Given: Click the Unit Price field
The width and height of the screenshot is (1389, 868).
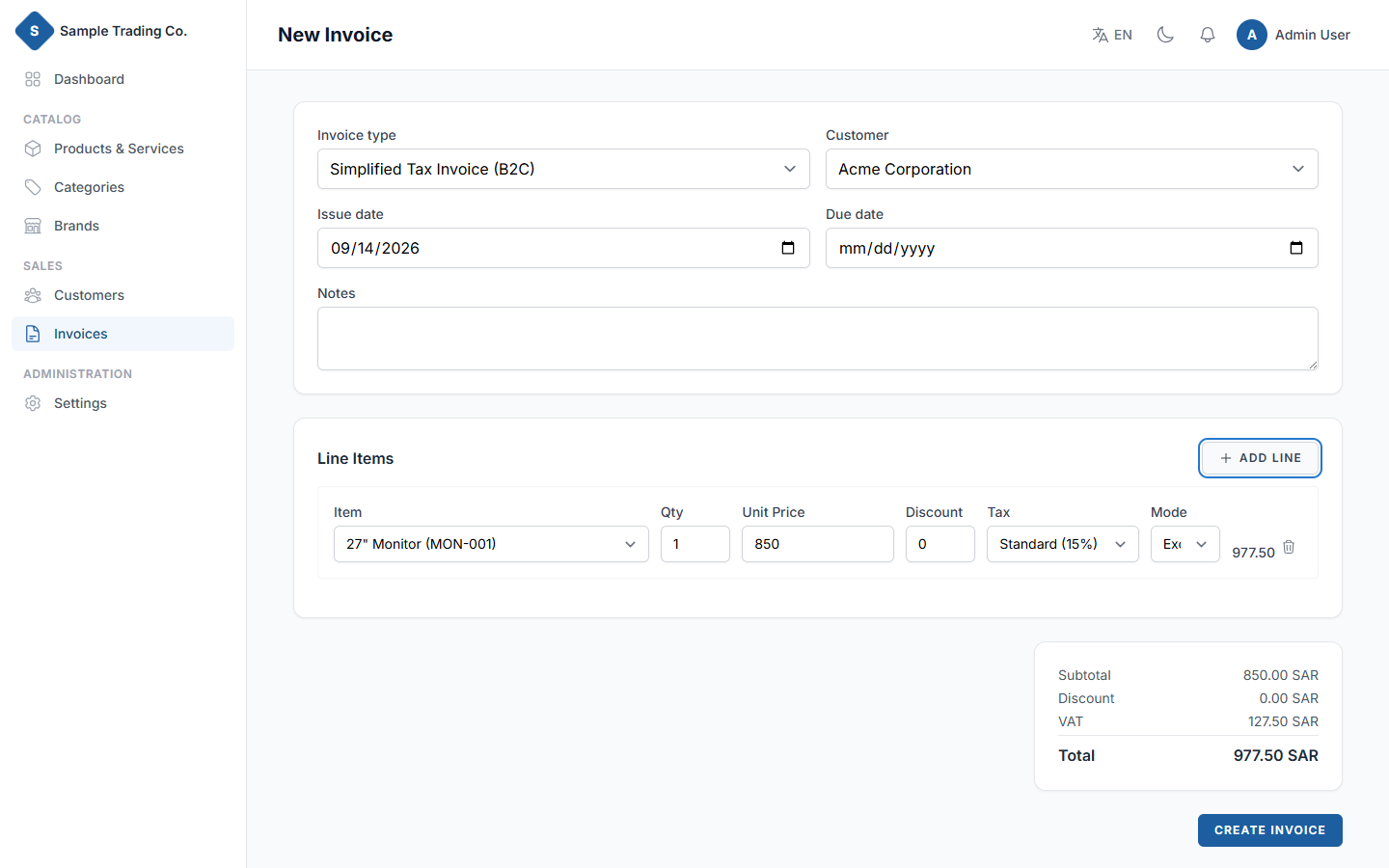Looking at the screenshot, I should click(818, 544).
